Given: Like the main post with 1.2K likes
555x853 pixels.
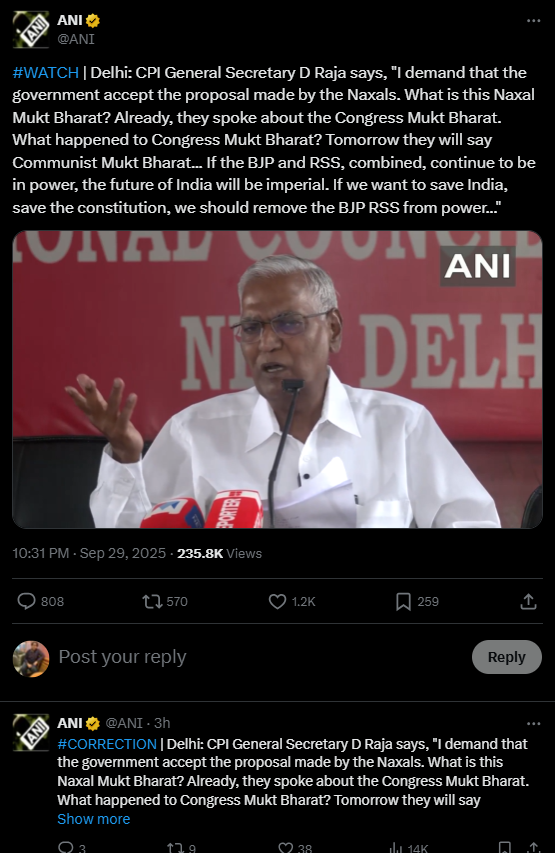Looking at the screenshot, I should (278, 601).
